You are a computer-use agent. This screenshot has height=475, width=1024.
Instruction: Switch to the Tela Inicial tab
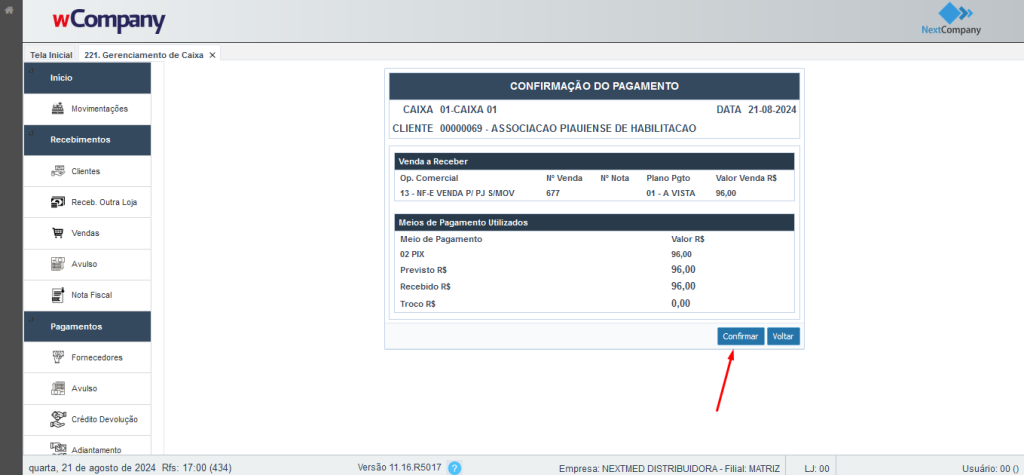tap(51, 55)
